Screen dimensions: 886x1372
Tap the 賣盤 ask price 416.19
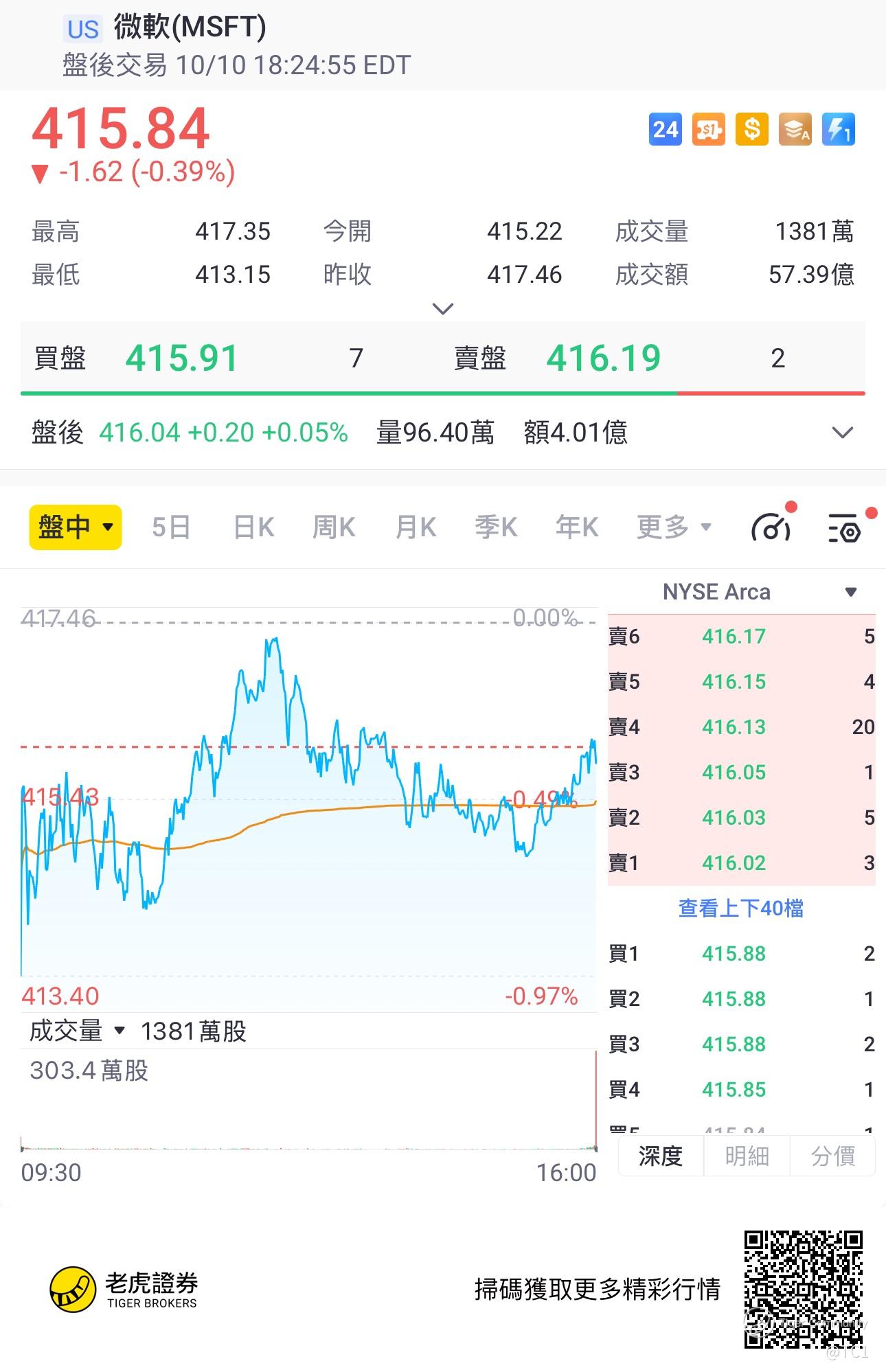pos(603,358)
